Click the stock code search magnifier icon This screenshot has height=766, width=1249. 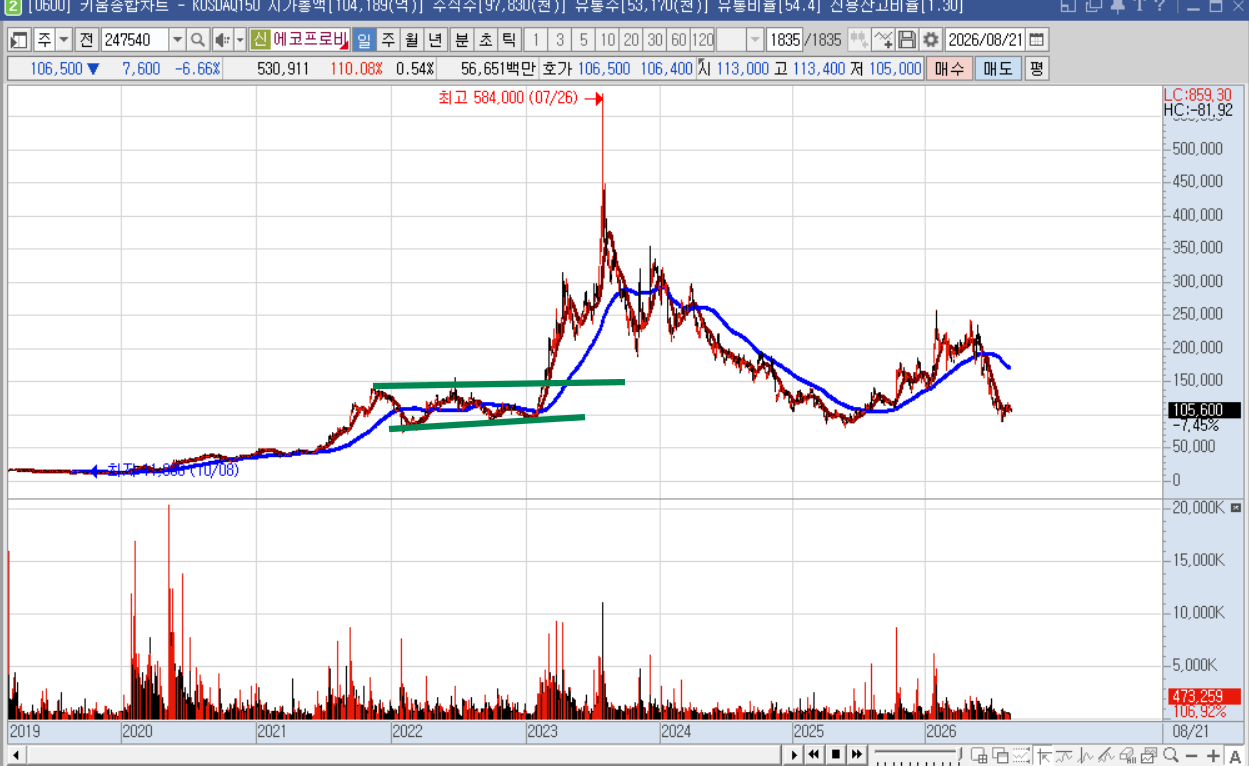coord(197,40)
